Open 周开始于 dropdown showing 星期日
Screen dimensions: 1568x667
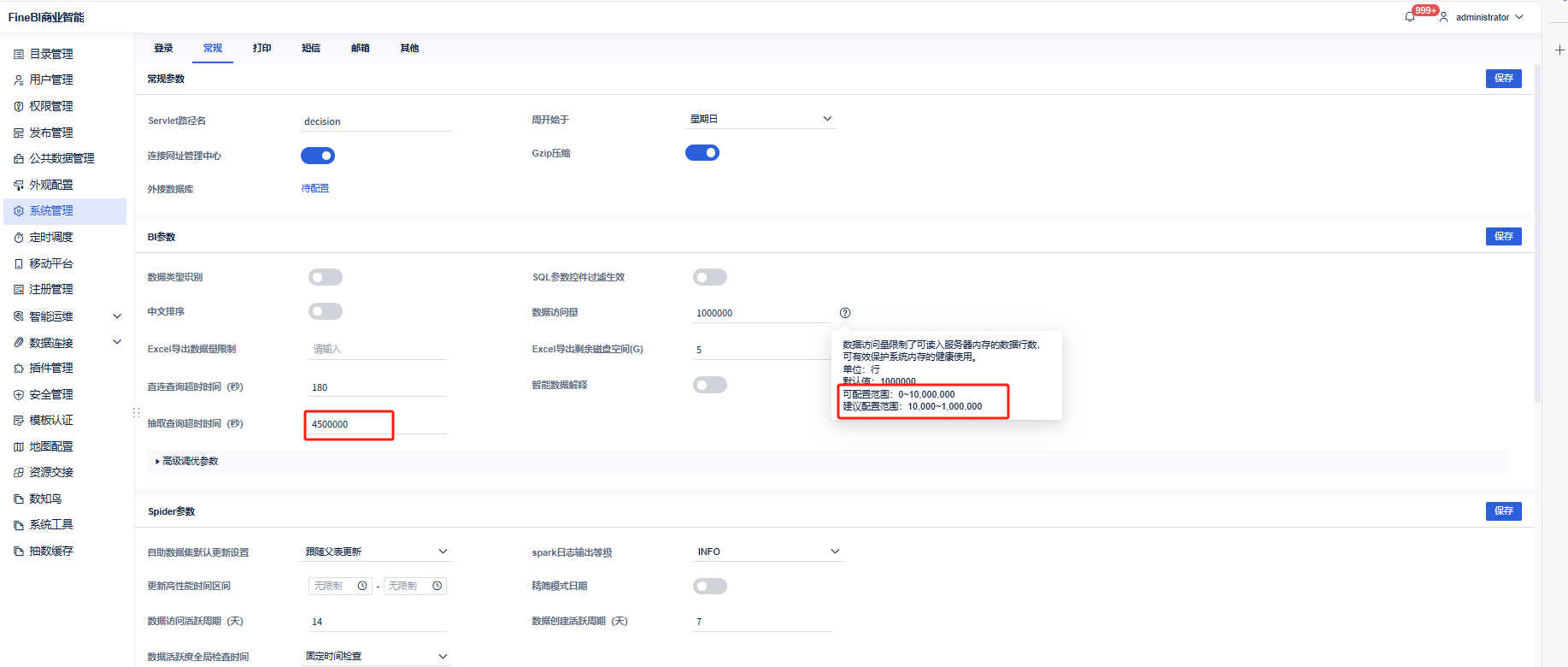[x=761, y=119]
